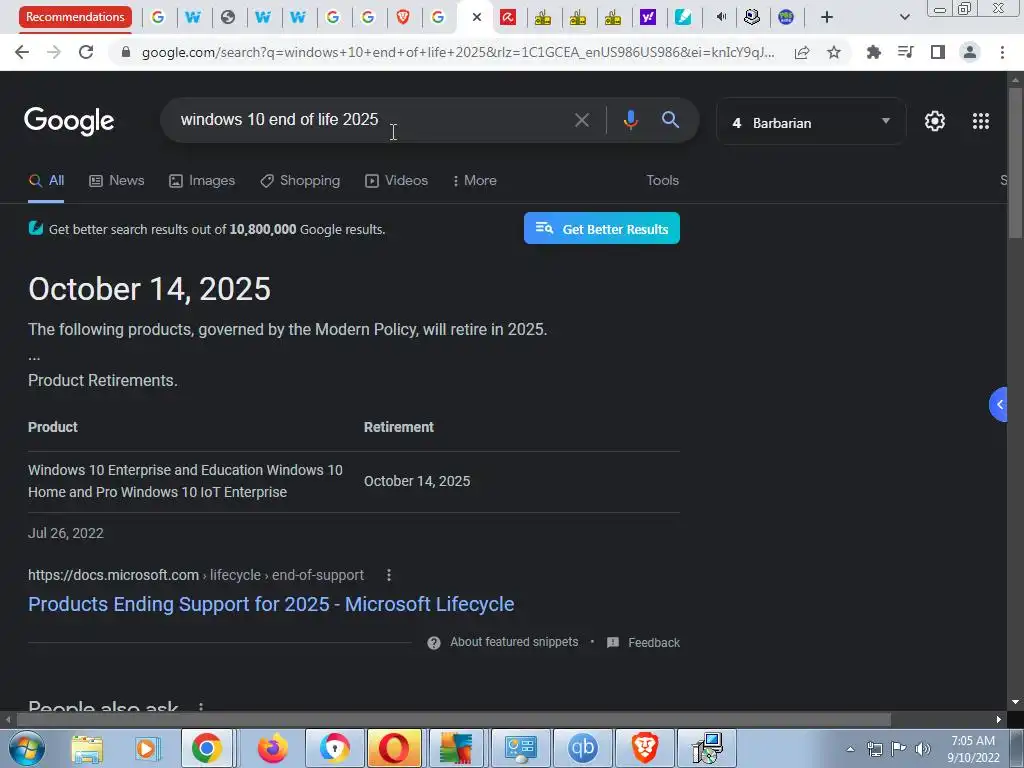1024x768 pixels.
Task: Click the docs.microsoft.com breadcrumb URL
Action: 196,575
